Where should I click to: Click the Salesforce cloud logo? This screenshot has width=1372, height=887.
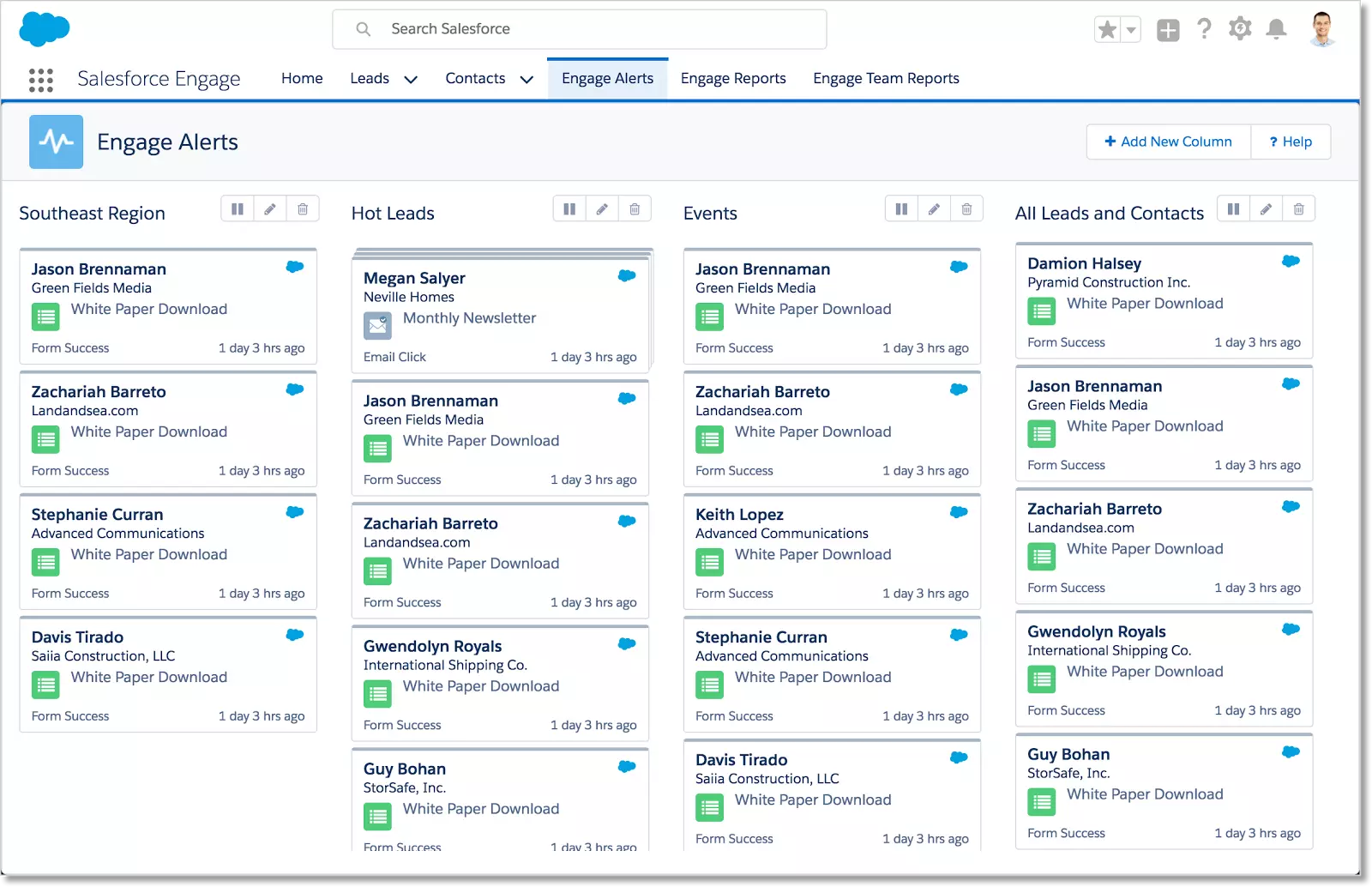45,29
